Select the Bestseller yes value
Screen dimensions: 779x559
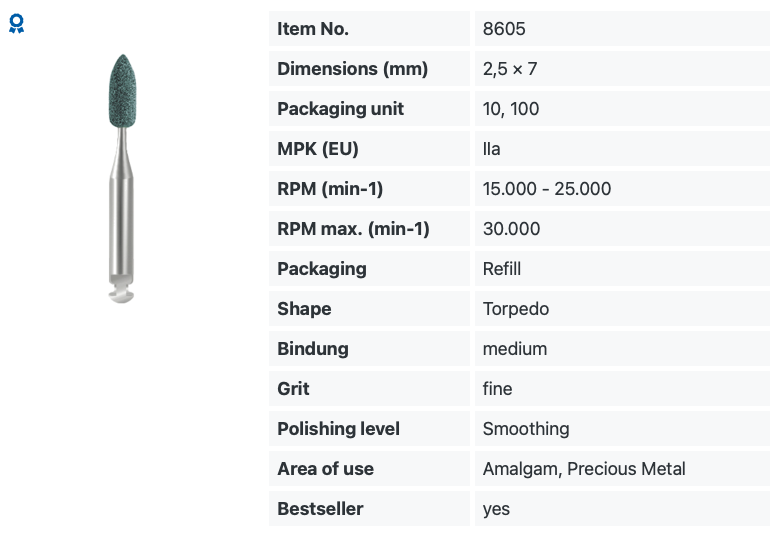(x=496, y=509)
